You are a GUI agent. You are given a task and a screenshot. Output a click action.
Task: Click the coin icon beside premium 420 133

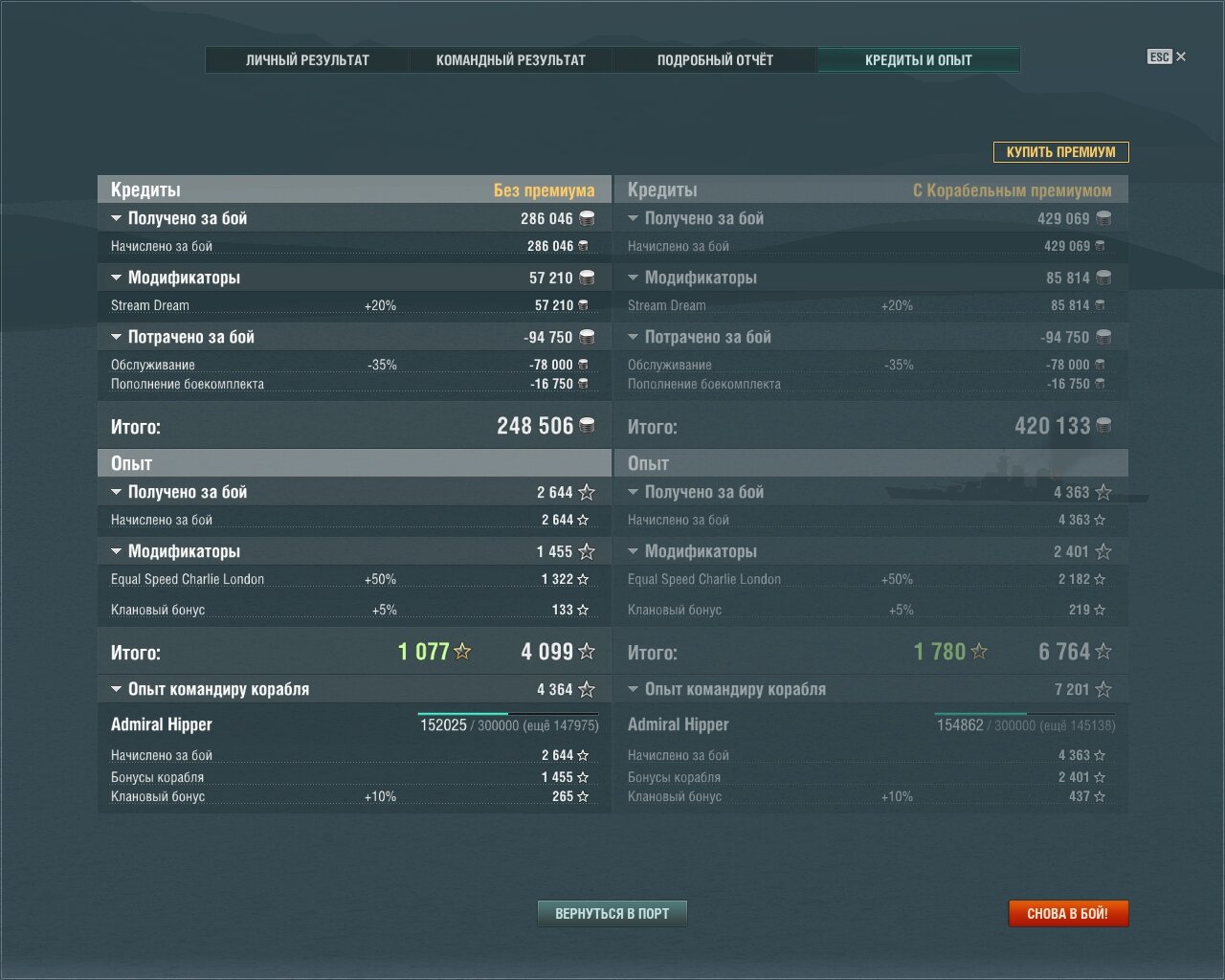point(1104,425)
